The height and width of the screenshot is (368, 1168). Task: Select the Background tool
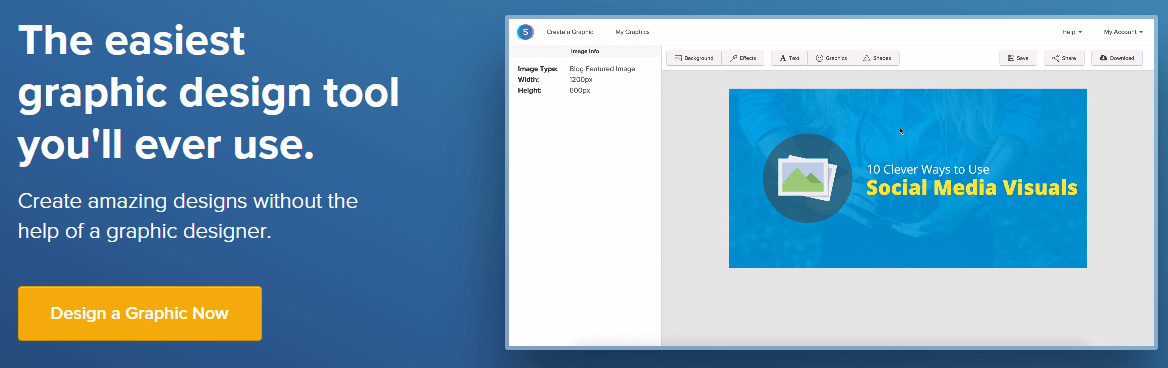pyautogui.click(x=694, y=58)
